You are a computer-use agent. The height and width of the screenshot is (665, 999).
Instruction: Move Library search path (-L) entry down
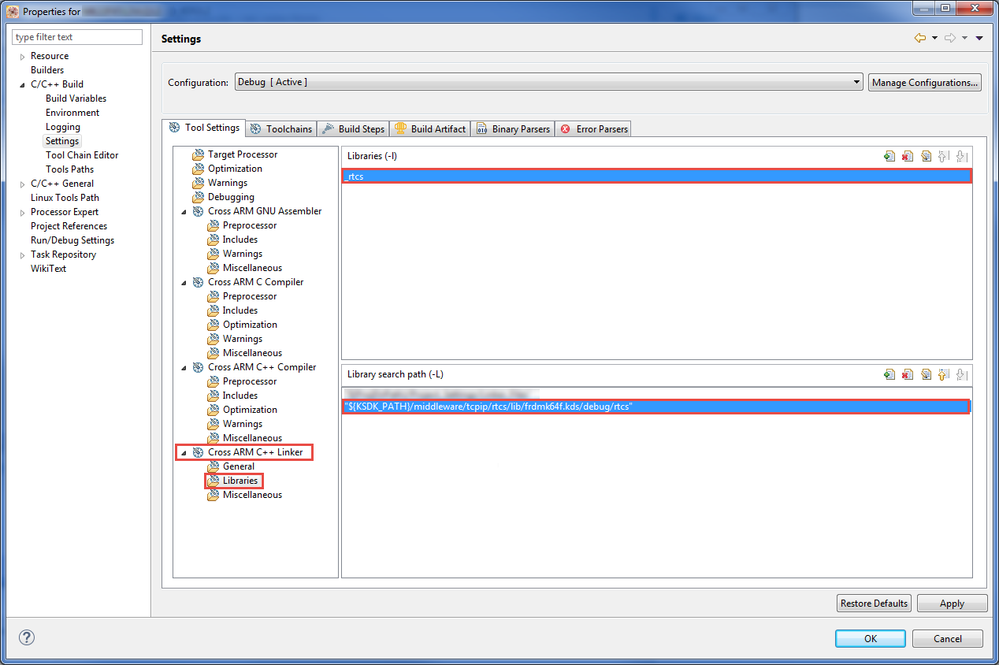(962, 375)
